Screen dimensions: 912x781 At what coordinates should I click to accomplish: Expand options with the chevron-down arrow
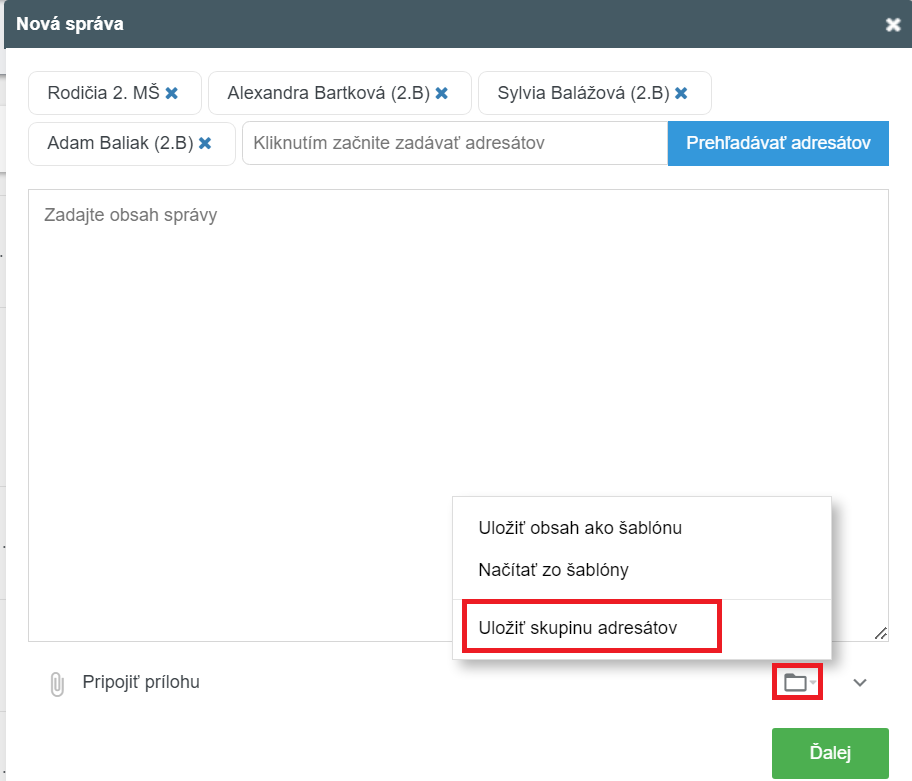[860, 682]
